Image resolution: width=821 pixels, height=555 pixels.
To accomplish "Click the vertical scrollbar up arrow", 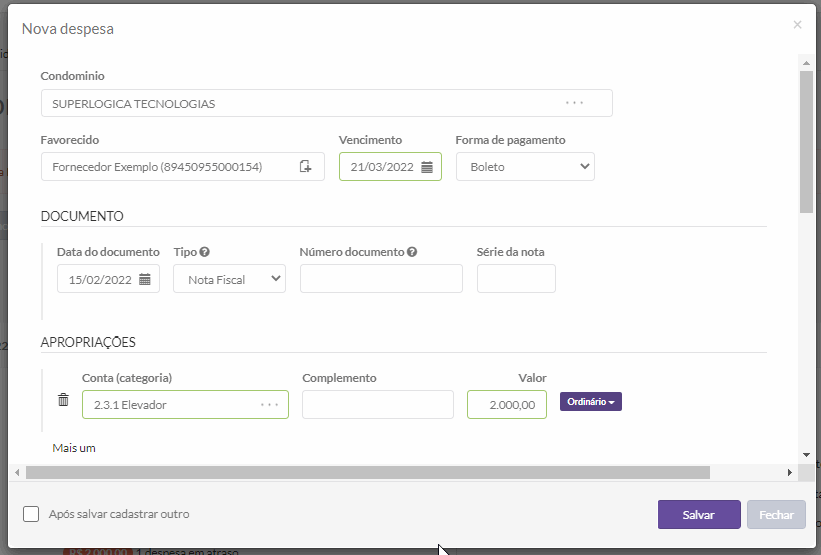I will click(806, 63).
